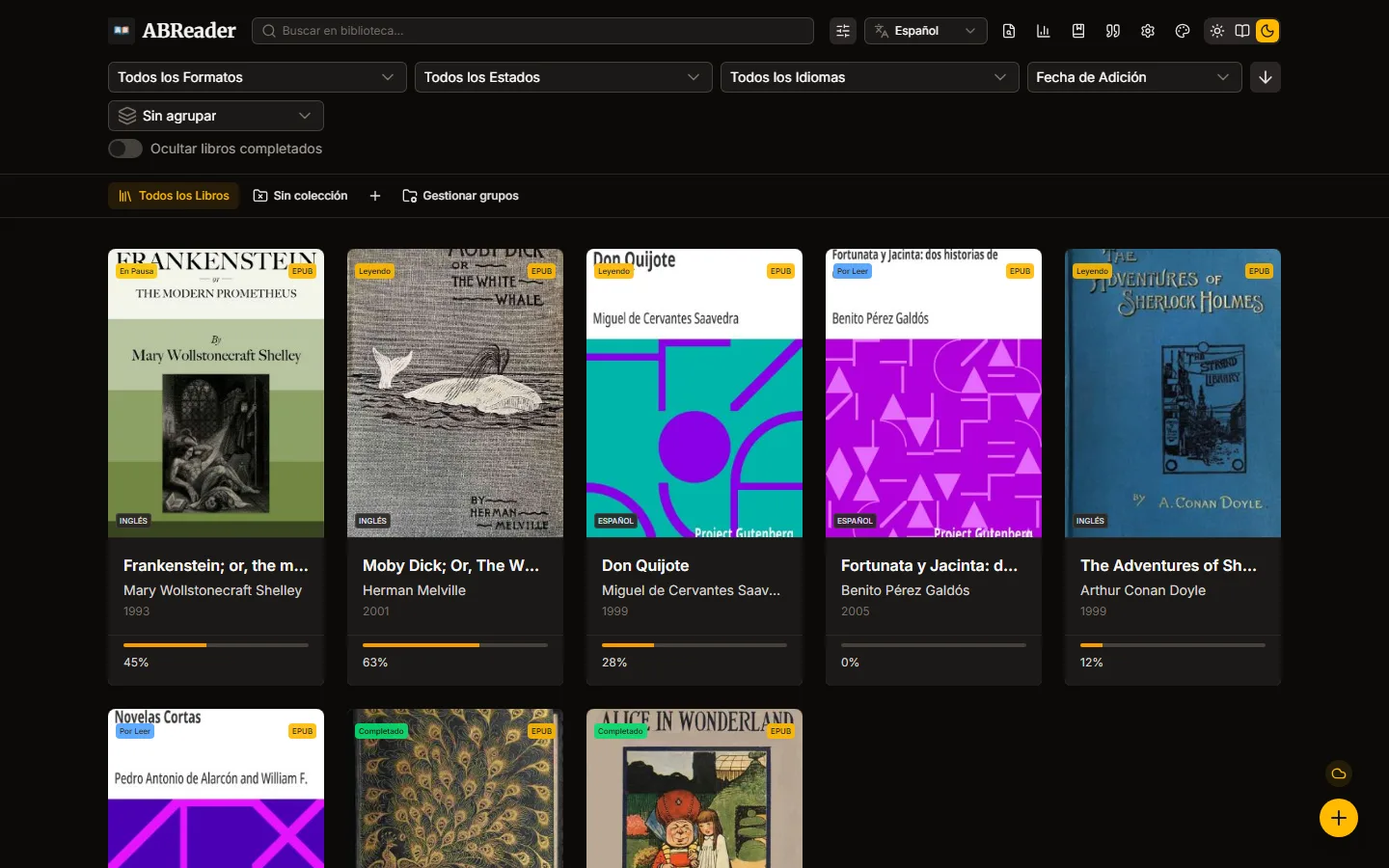Click the Completado badge on peacock cover
This screenshot has height=868, width=1389.
click(381, 731)
